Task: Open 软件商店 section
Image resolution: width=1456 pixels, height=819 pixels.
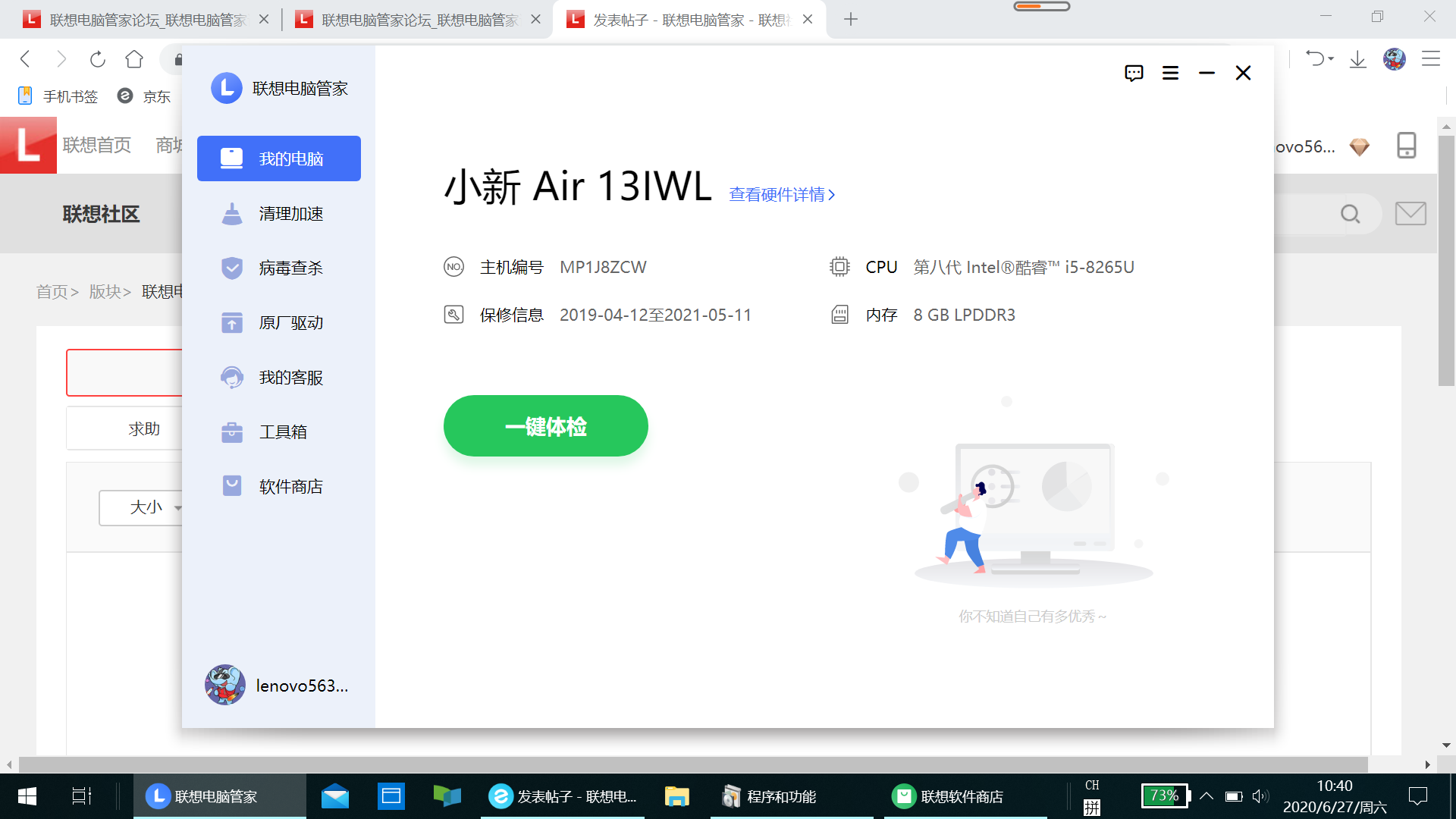Action: [x=279, y=486]
